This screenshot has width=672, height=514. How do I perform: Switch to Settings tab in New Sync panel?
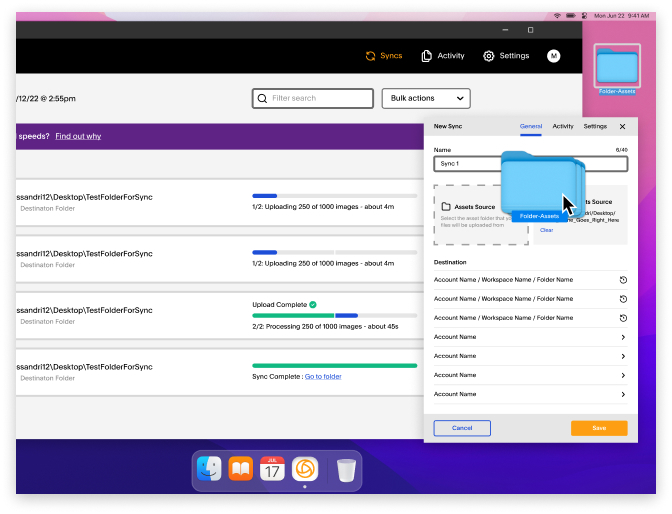tap(595, 126)
